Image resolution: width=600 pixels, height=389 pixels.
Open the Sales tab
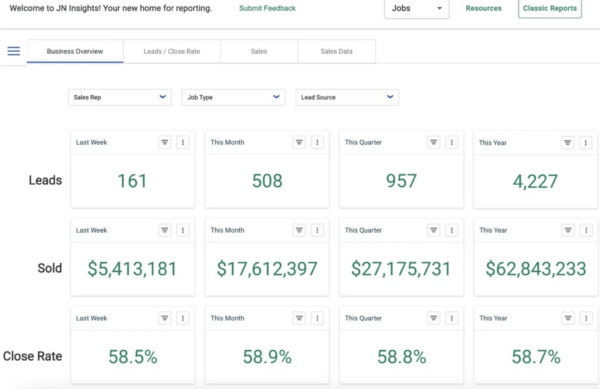(259, 51)
